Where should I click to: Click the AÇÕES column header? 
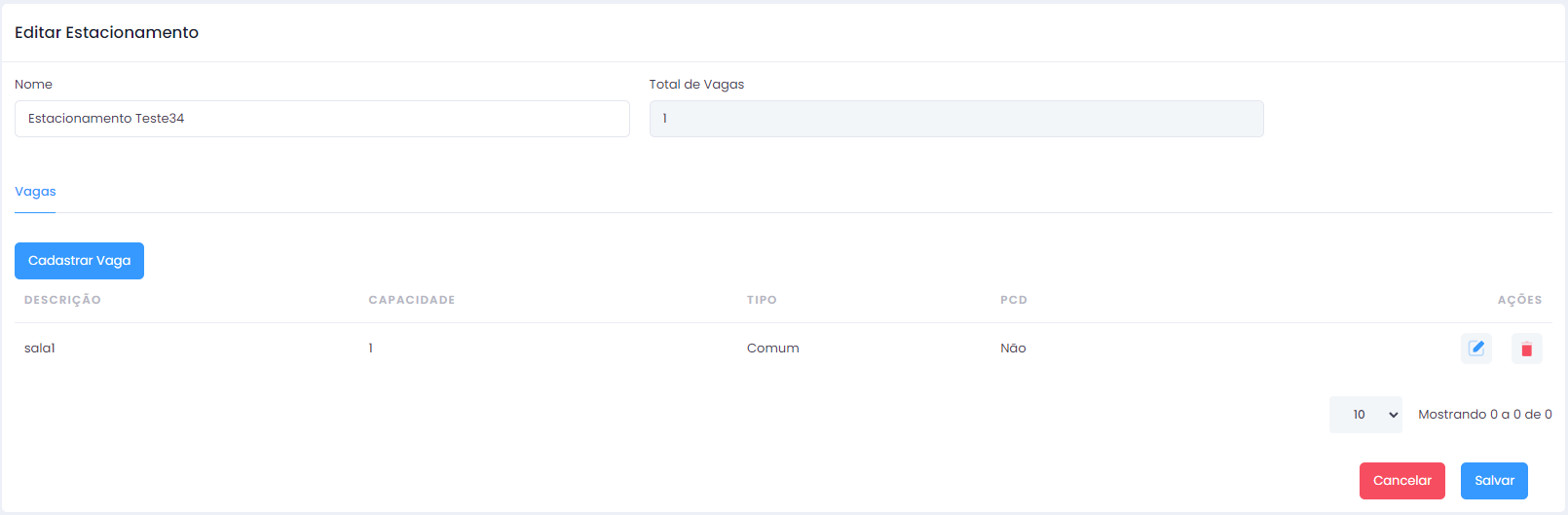1519,300
